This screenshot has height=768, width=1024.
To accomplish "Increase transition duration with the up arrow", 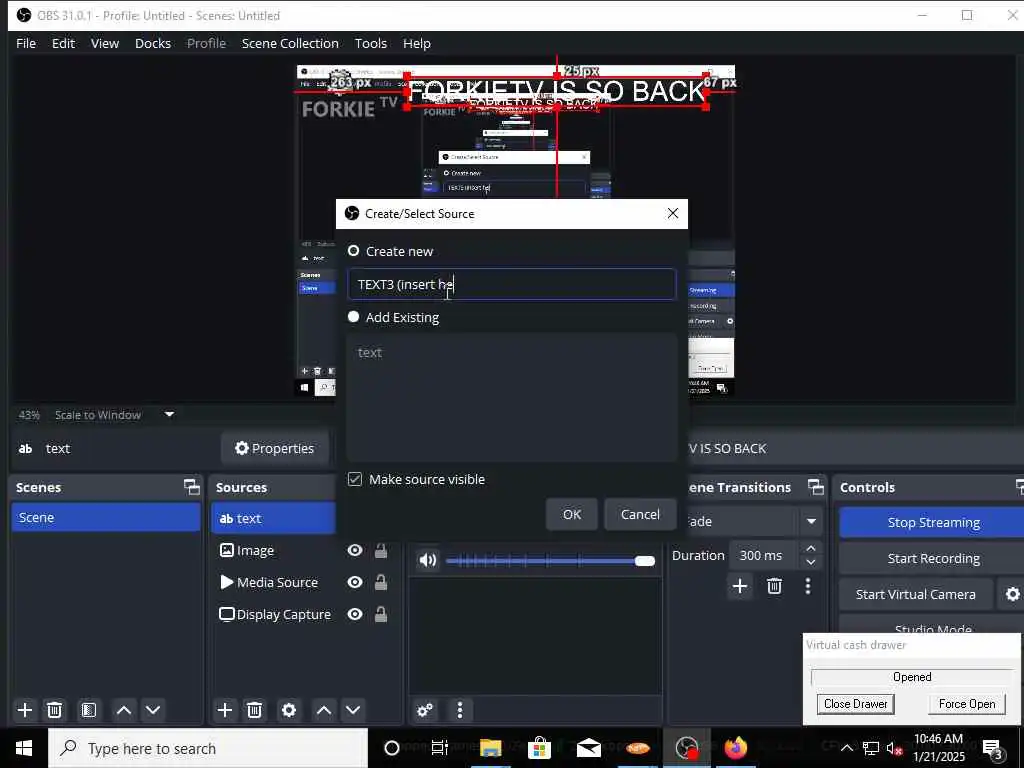I will coord(811,548).
